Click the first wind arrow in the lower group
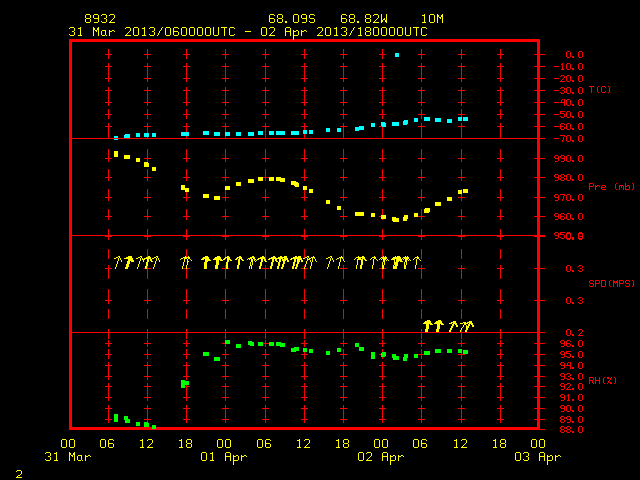 (x=427, y=326)
